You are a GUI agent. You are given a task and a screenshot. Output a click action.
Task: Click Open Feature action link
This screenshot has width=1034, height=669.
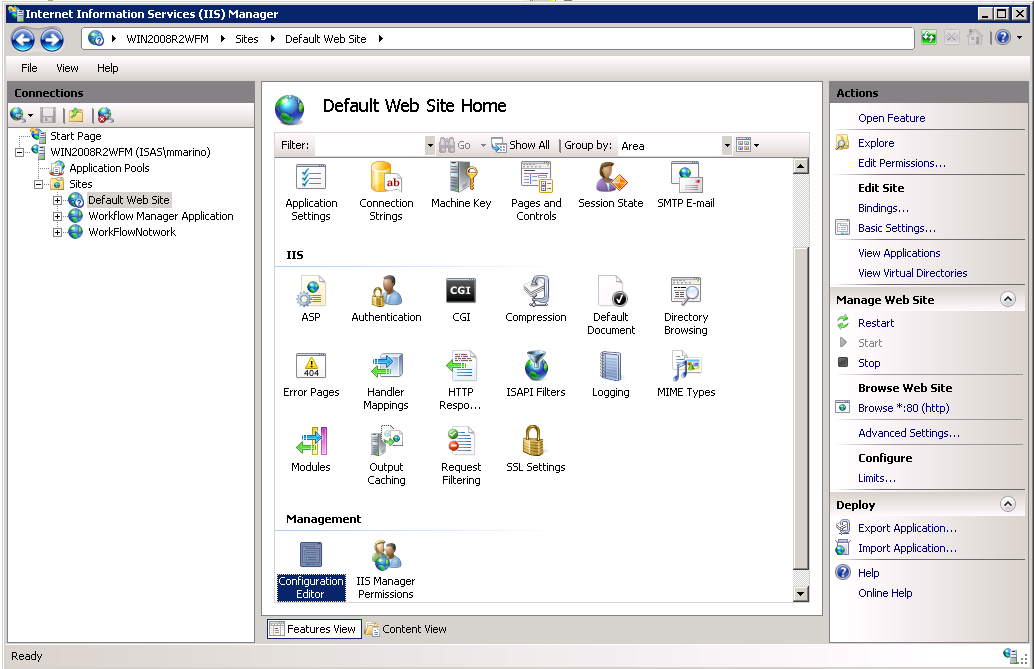pyautogui.click(x=891, y=118)
